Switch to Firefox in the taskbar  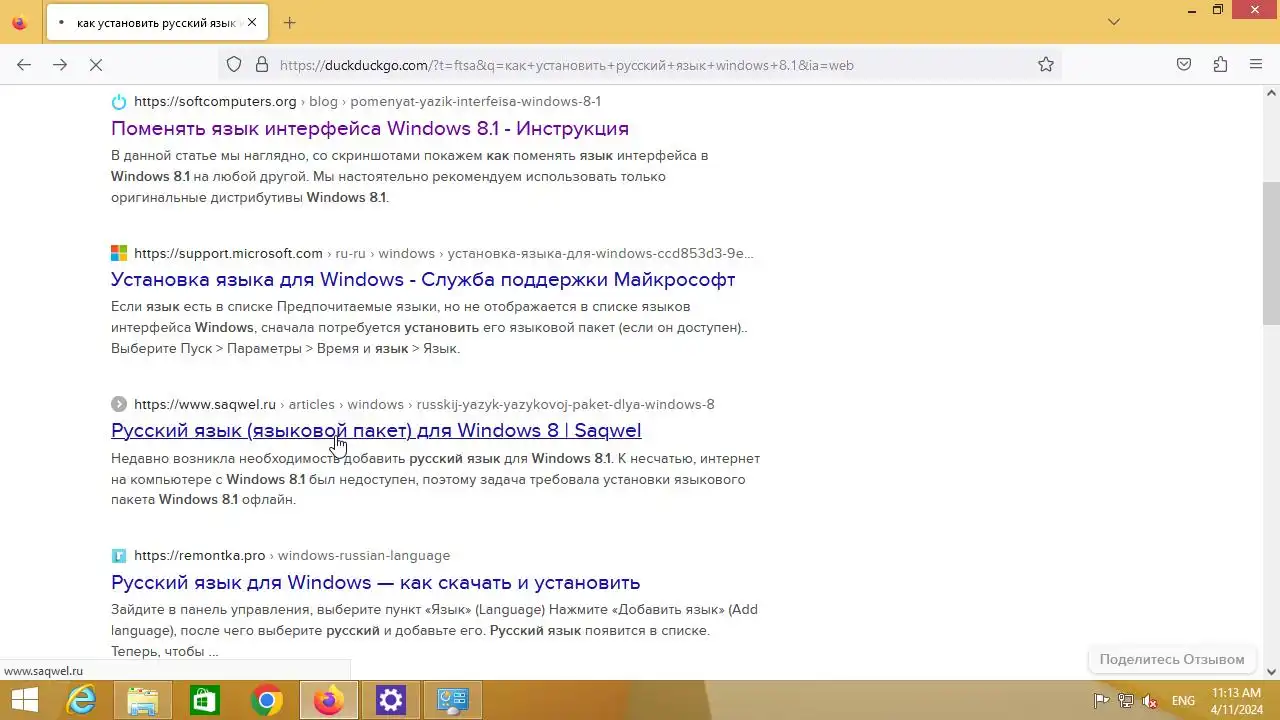click(329, 701)
